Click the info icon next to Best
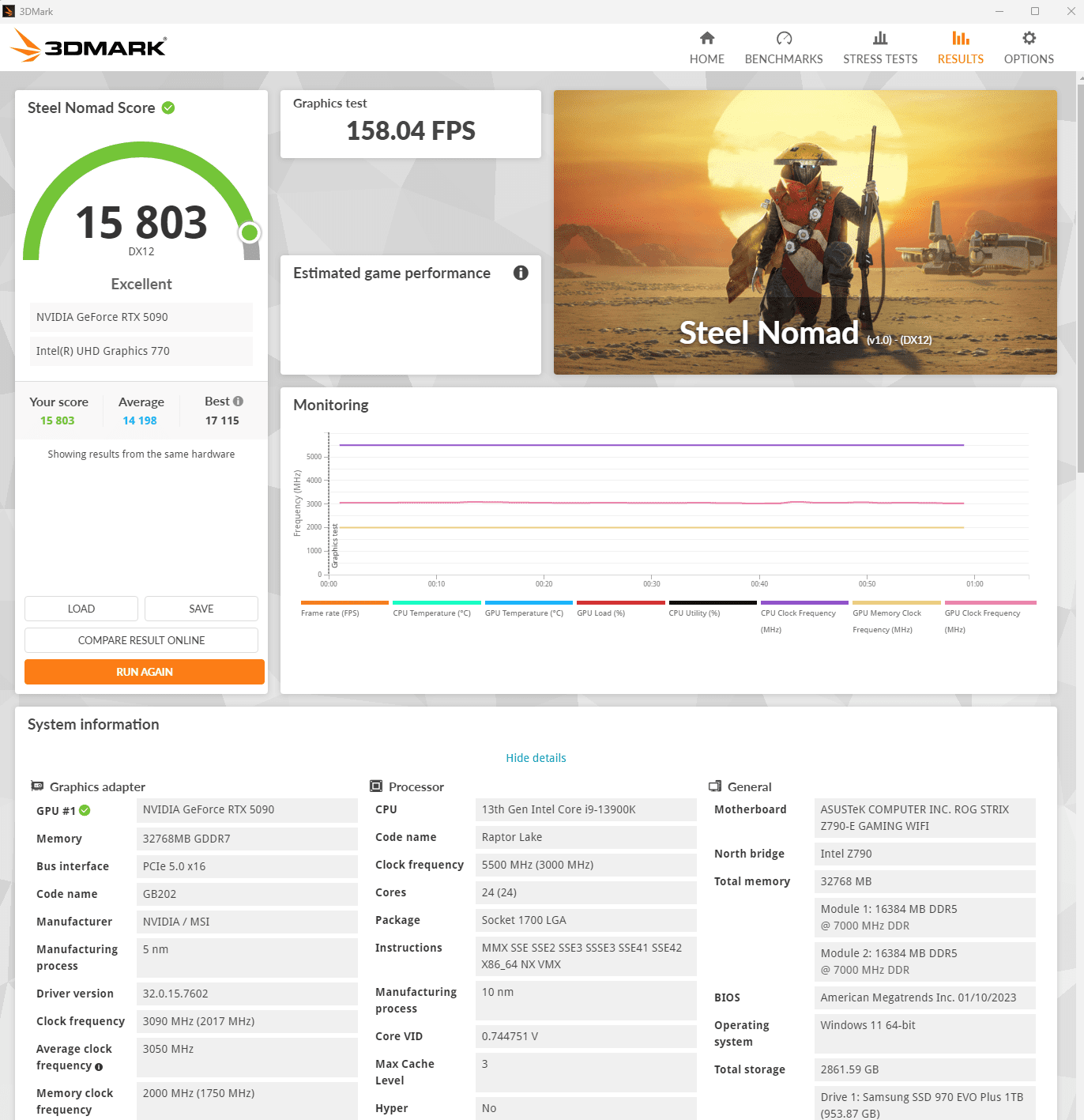Screen dimensions: 1084x1120 pos(238,402)
